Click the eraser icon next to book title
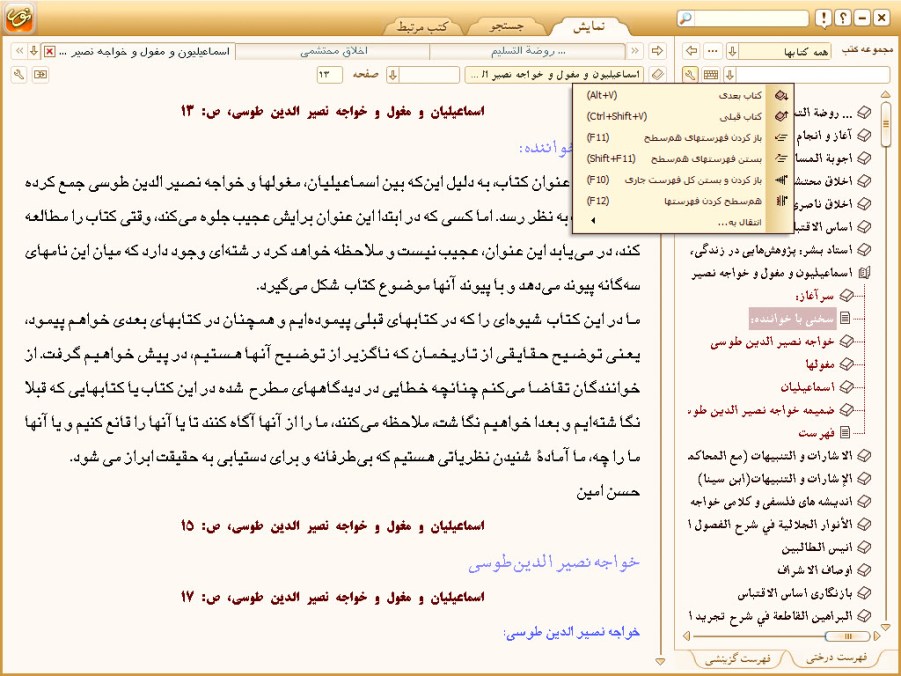This screenshot has width=901, height=676. coord(658,74)
